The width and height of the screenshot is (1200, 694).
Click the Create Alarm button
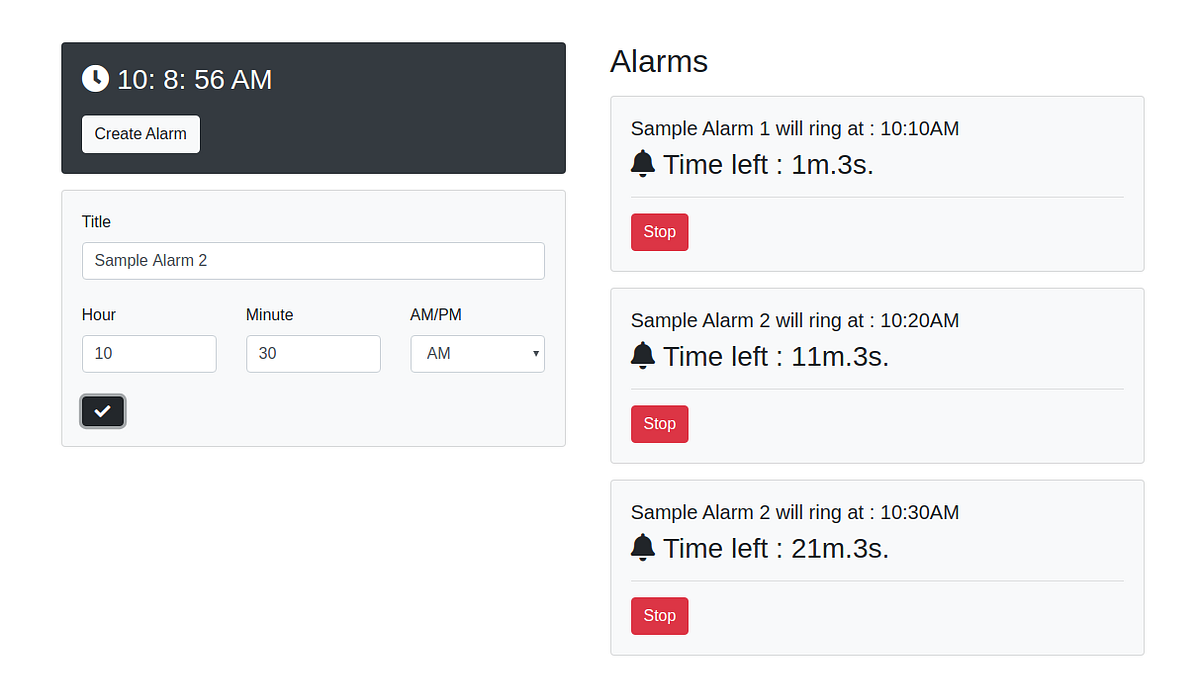coord(140,133)
